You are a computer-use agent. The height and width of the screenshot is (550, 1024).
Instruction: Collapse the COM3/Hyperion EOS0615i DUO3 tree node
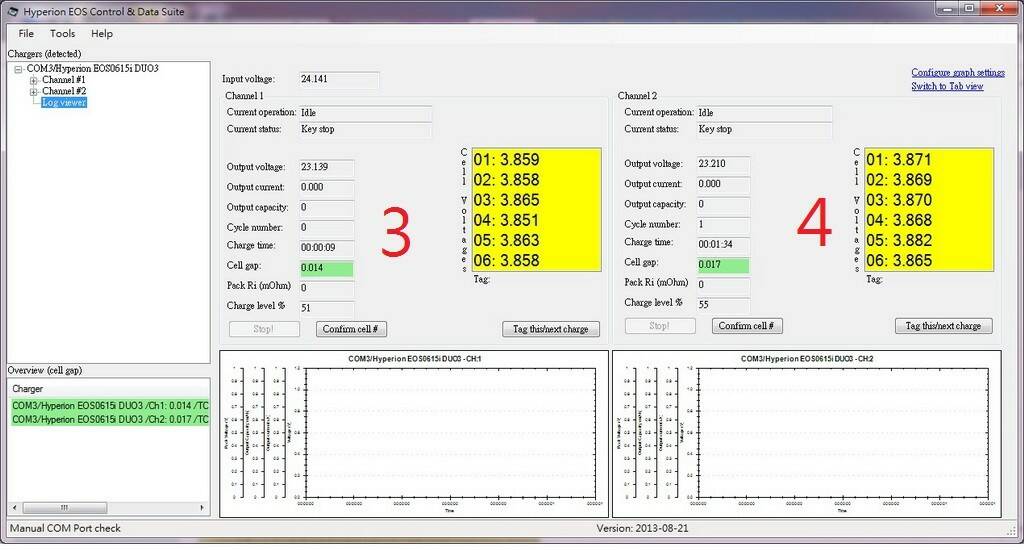click(x=18, y=69)
